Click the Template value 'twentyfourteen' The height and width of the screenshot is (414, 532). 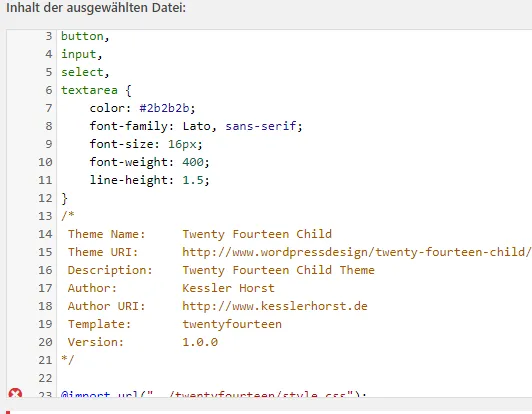click(x=232, y=324)
